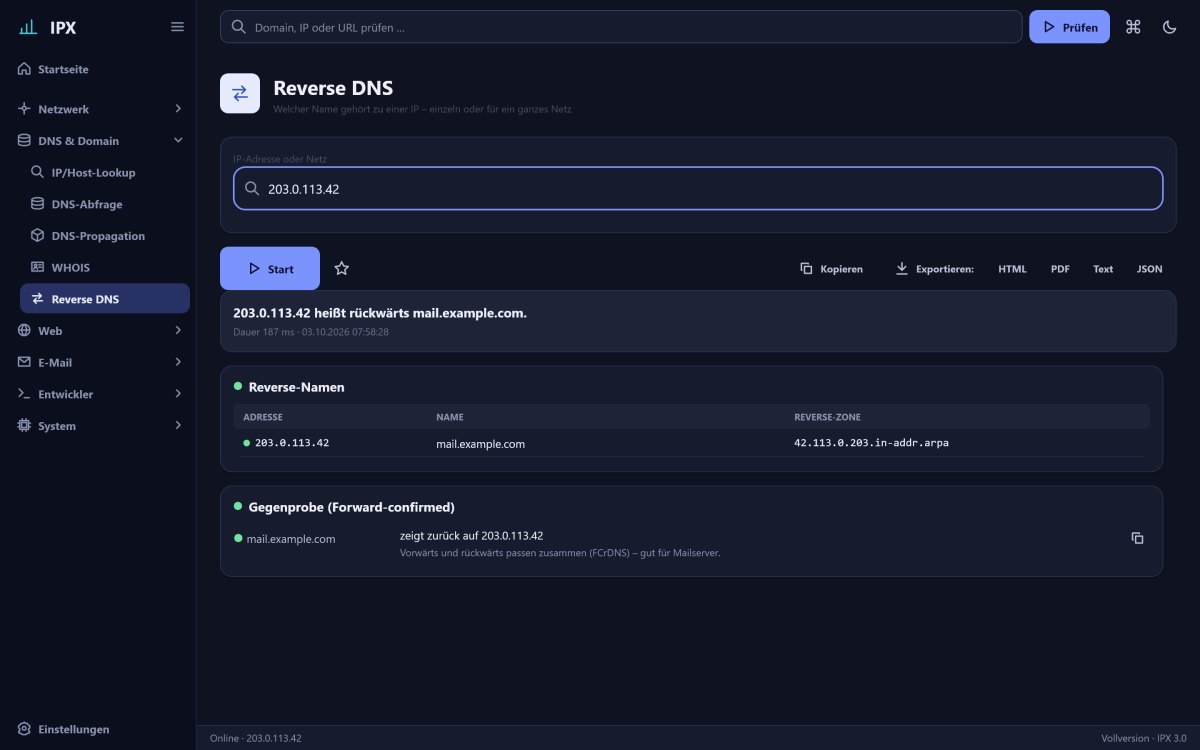Open DNS-Abfrage menu item

pos(105,204)
